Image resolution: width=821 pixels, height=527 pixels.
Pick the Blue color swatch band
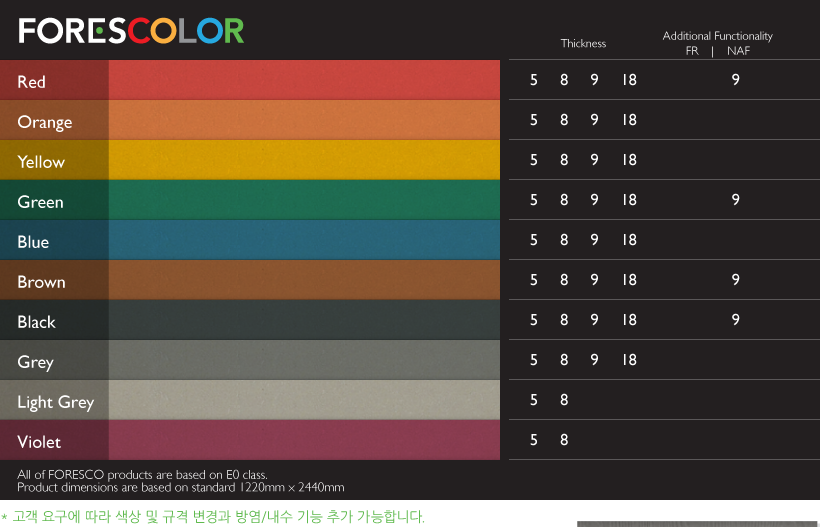(x=304, y=240)
